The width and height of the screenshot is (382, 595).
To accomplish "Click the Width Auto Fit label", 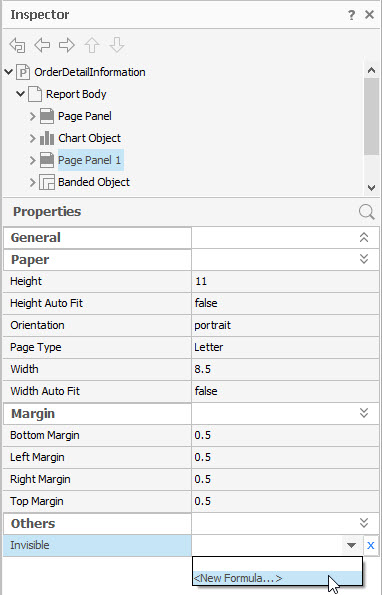I will pyautogui.click(x=45, y=391).
